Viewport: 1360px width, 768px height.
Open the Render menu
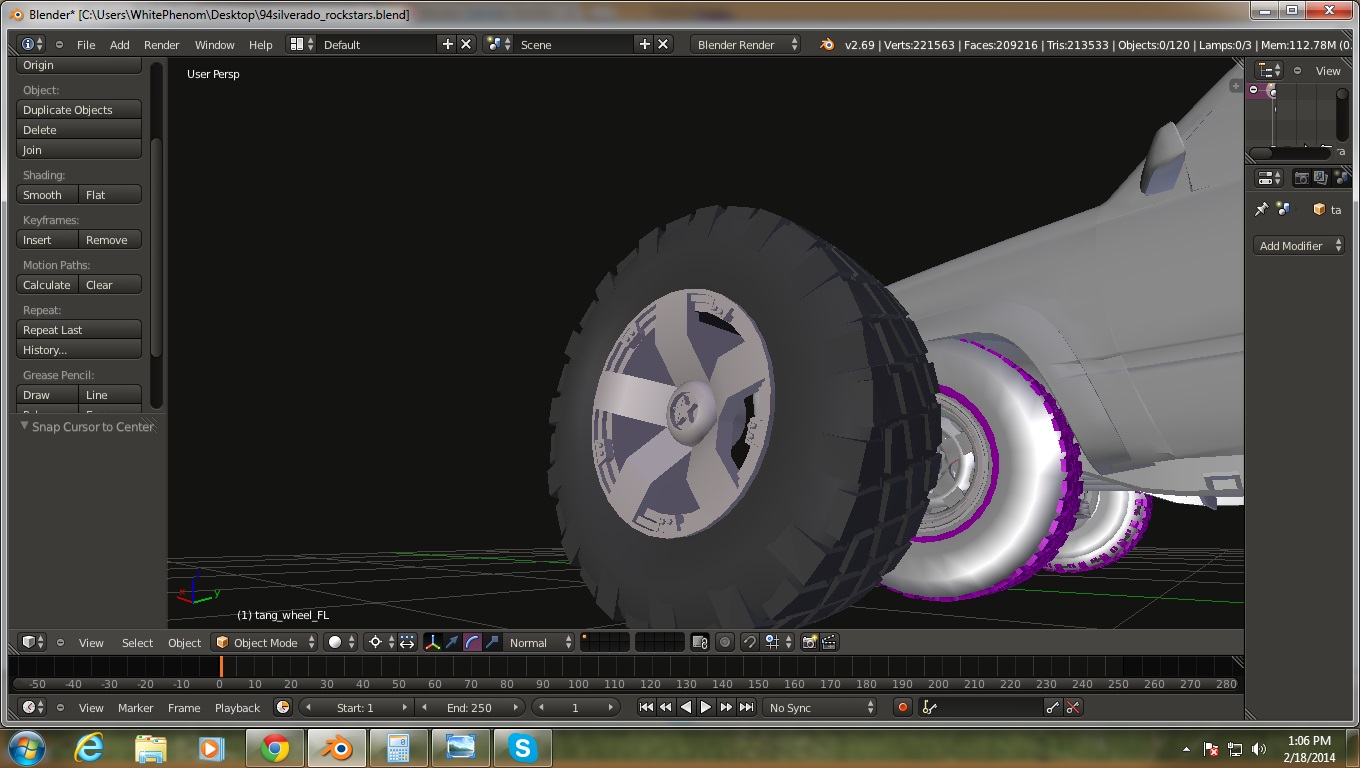point(161,45)
